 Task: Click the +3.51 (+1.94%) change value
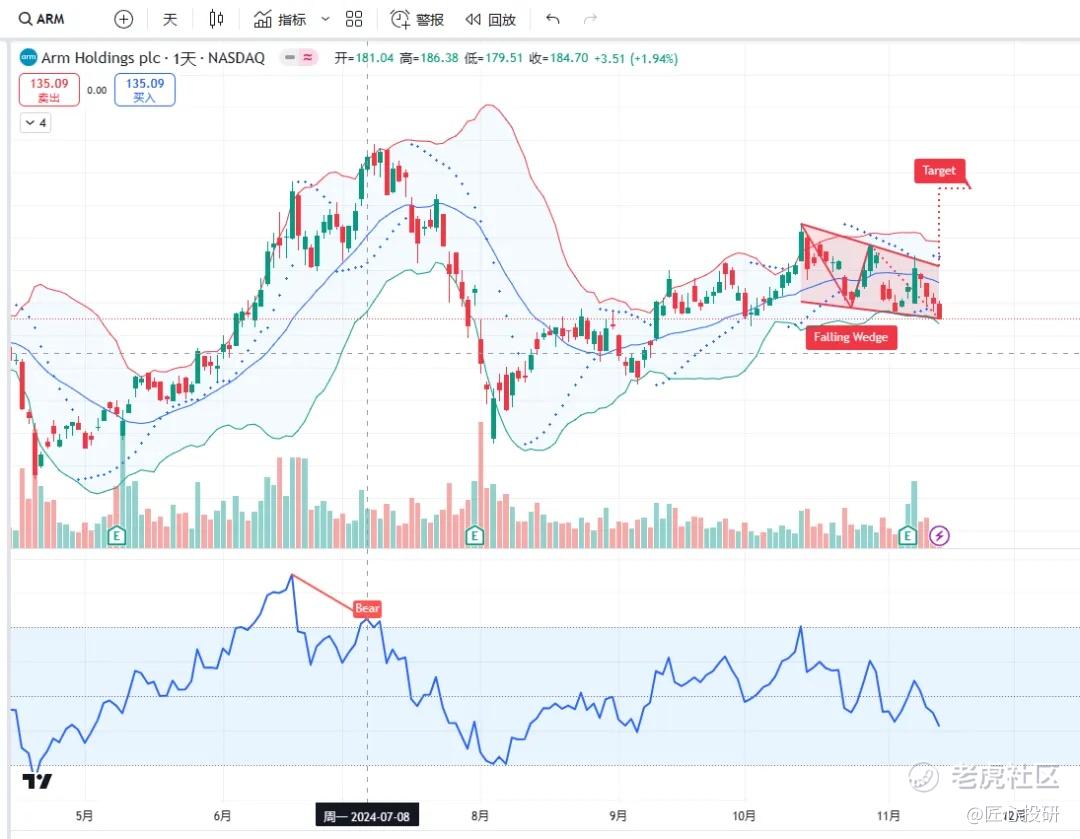(636, 59)
